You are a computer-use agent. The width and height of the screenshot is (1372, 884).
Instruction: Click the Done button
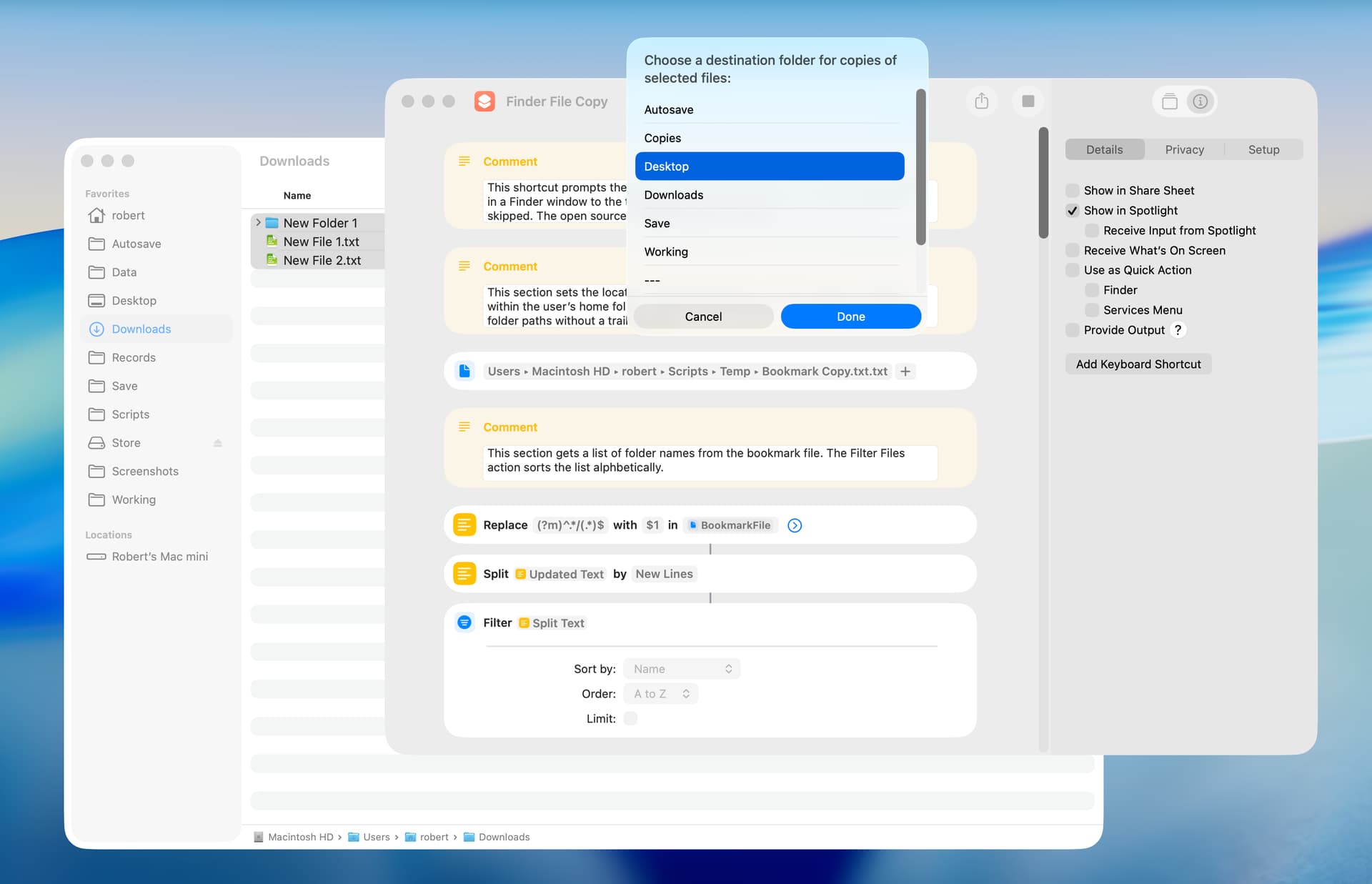point(850,317)
